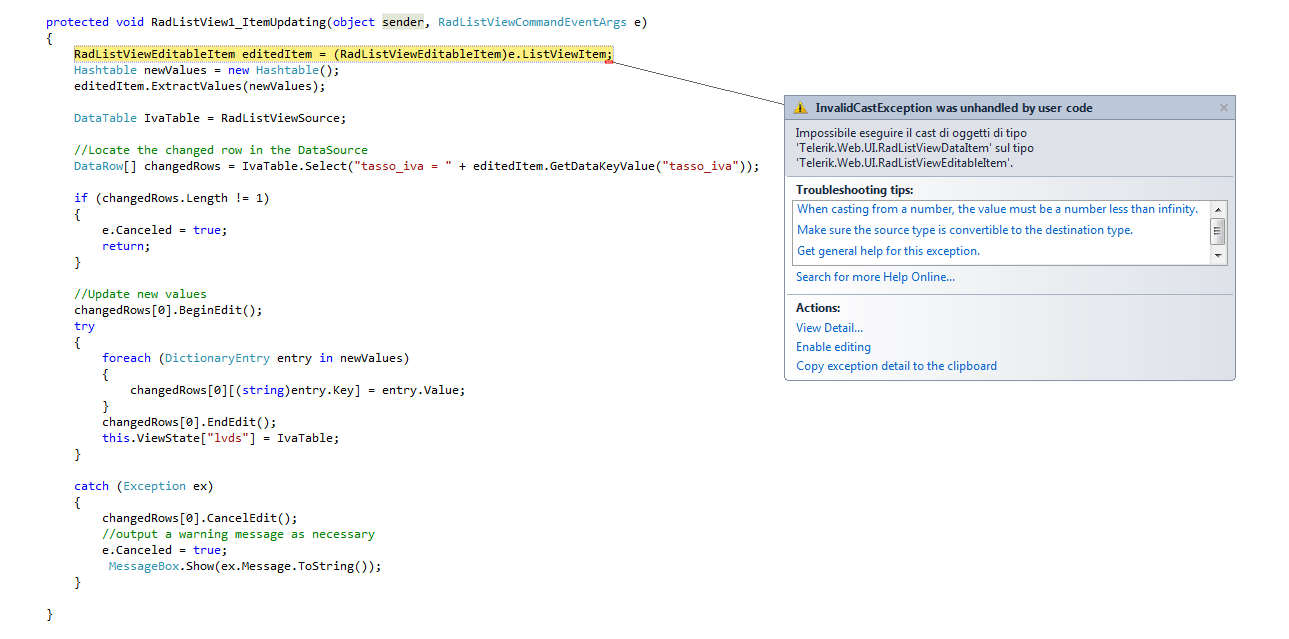Click the Enable editing action
This screenshot has height=639, width=1289.
click(x=833, y=347)
